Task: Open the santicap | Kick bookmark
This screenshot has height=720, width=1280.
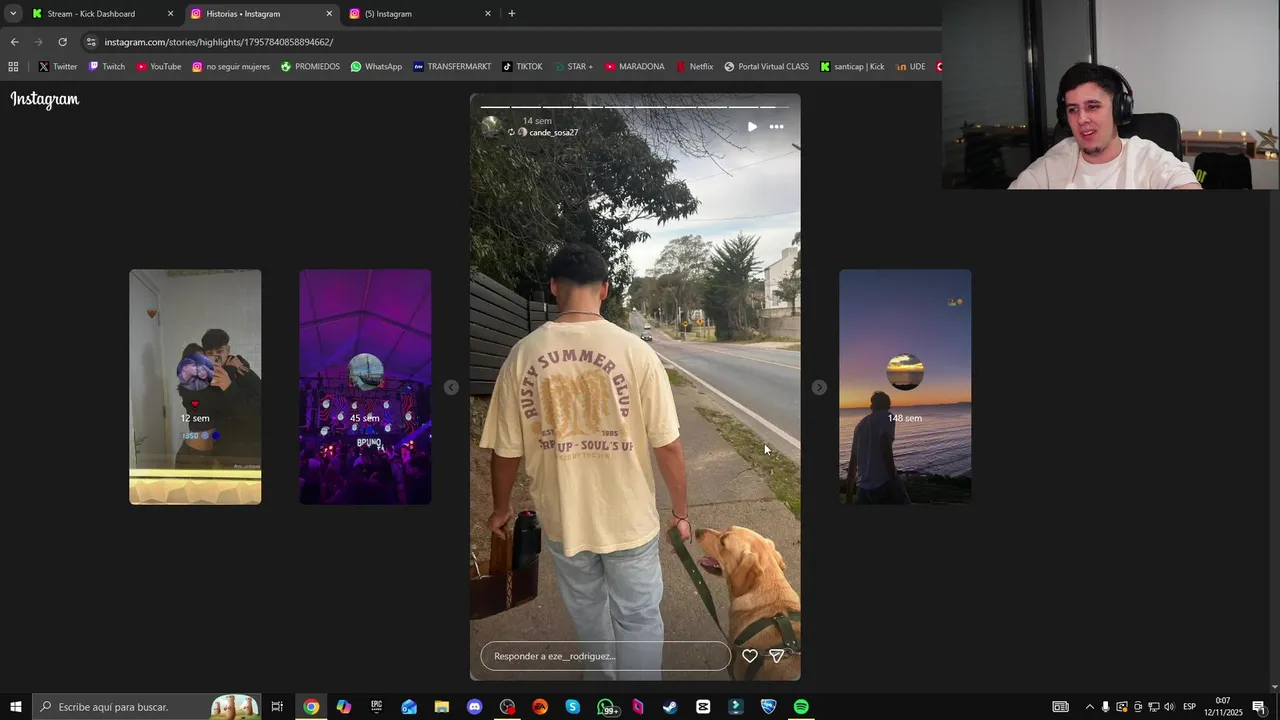Action: tap(852, 67)
